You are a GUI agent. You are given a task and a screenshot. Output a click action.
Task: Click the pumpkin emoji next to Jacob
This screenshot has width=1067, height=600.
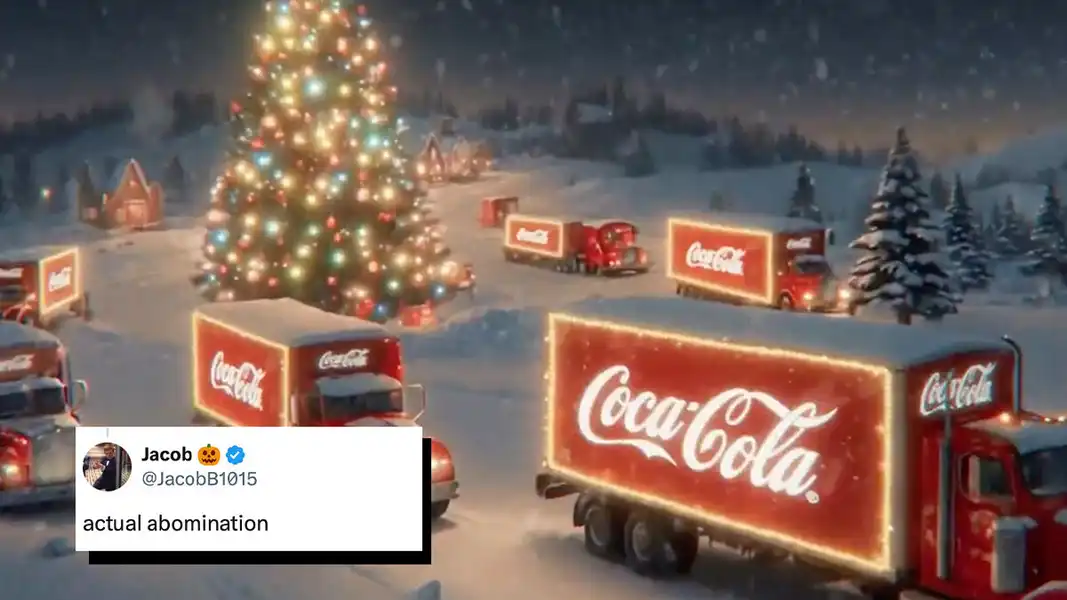(x=210, y=454)
